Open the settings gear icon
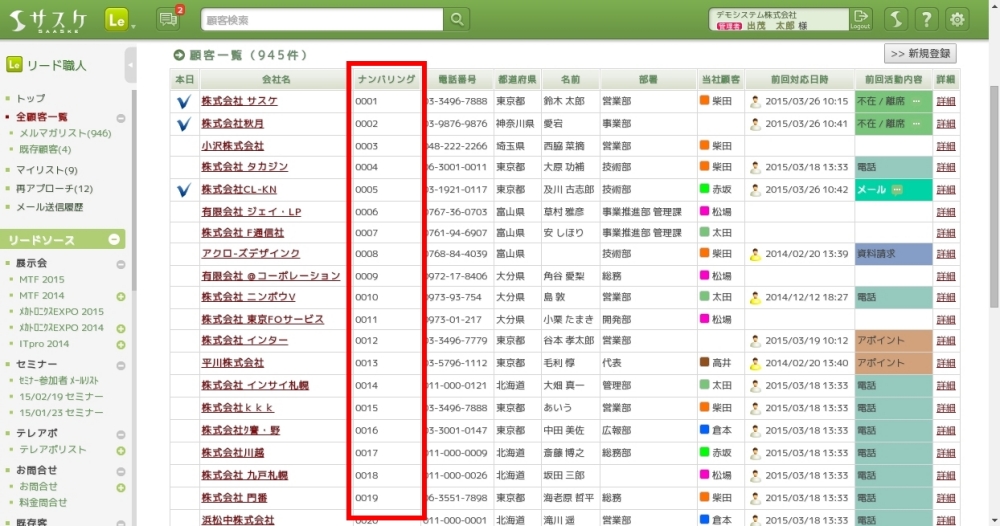 pyautogui.click(x=958, y=19)
